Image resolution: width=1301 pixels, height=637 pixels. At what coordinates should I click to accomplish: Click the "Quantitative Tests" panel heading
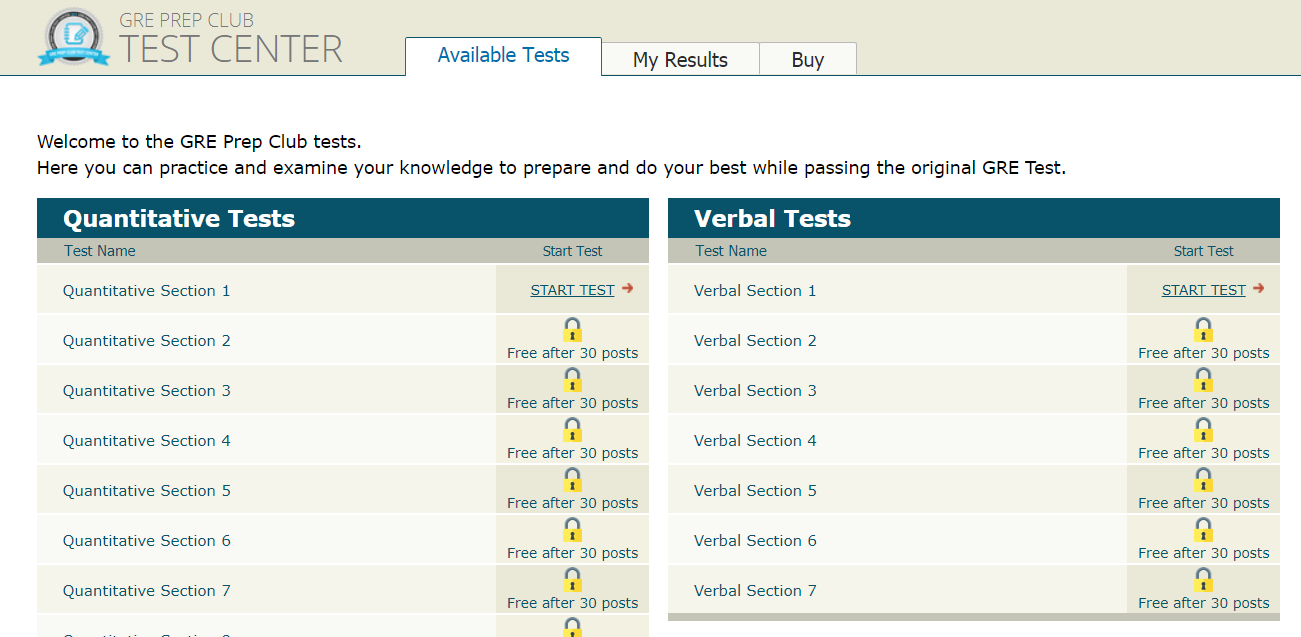pos(179,219)
